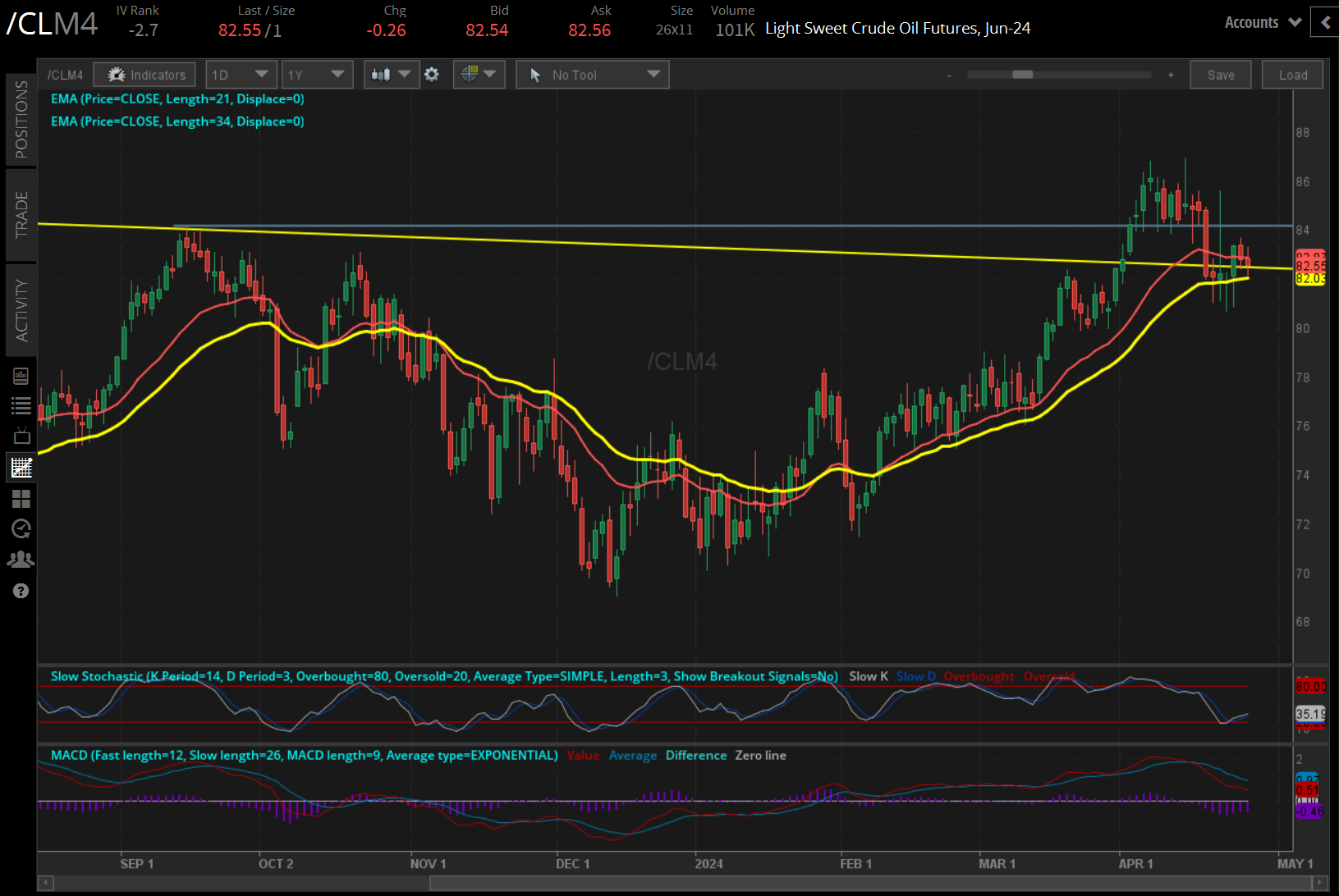Open the four-square grid dashboard icon

(21, 499)
